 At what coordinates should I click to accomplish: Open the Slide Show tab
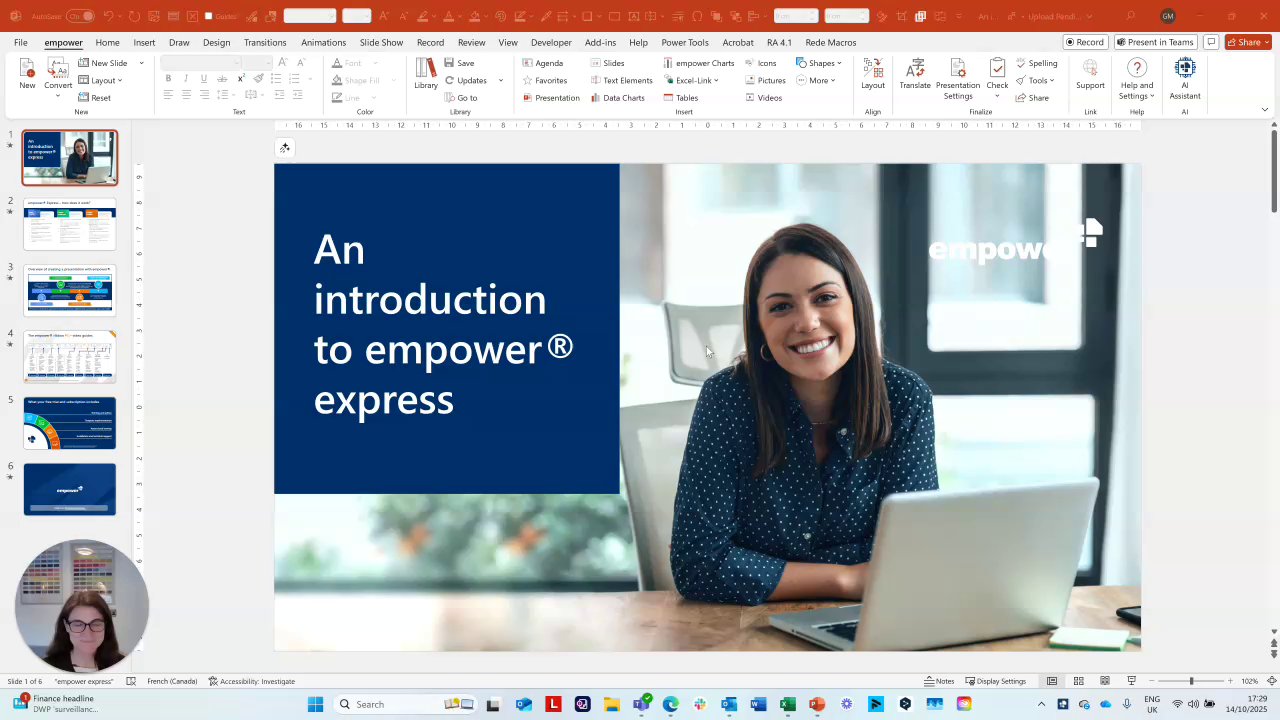381,42
